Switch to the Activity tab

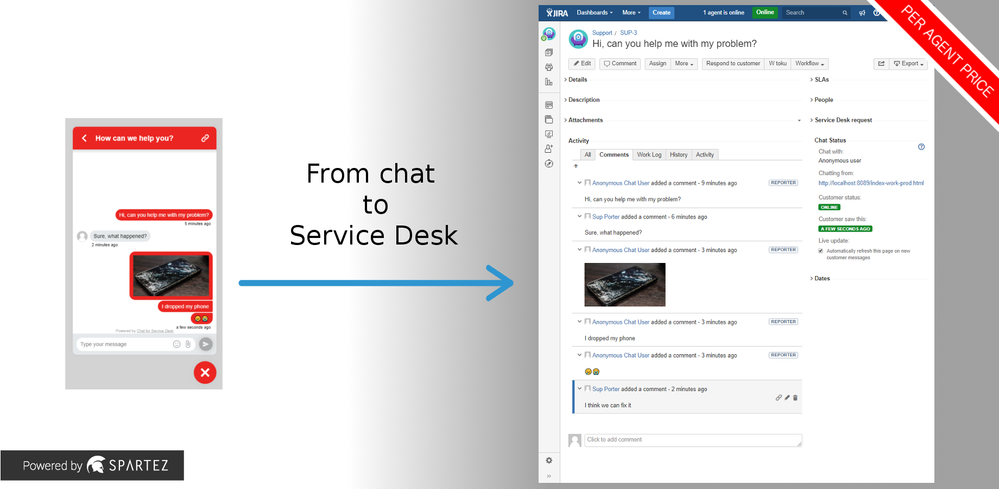click(705, 155)
